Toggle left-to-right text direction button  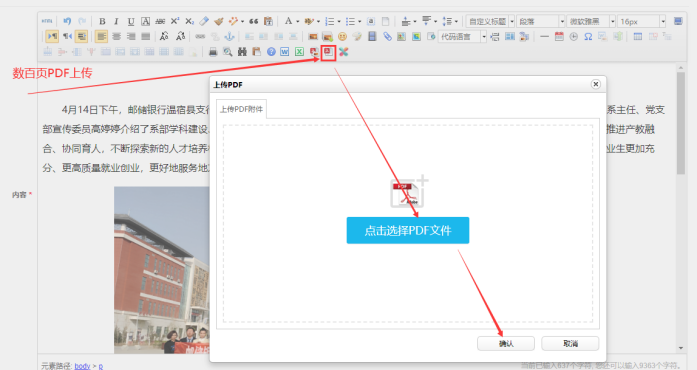[52, 36]
